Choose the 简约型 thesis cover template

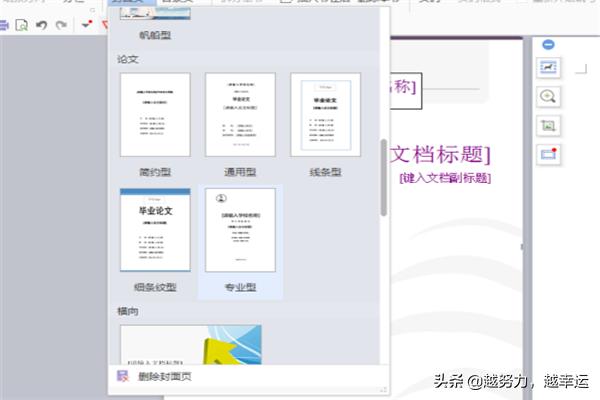pos(154,114)
